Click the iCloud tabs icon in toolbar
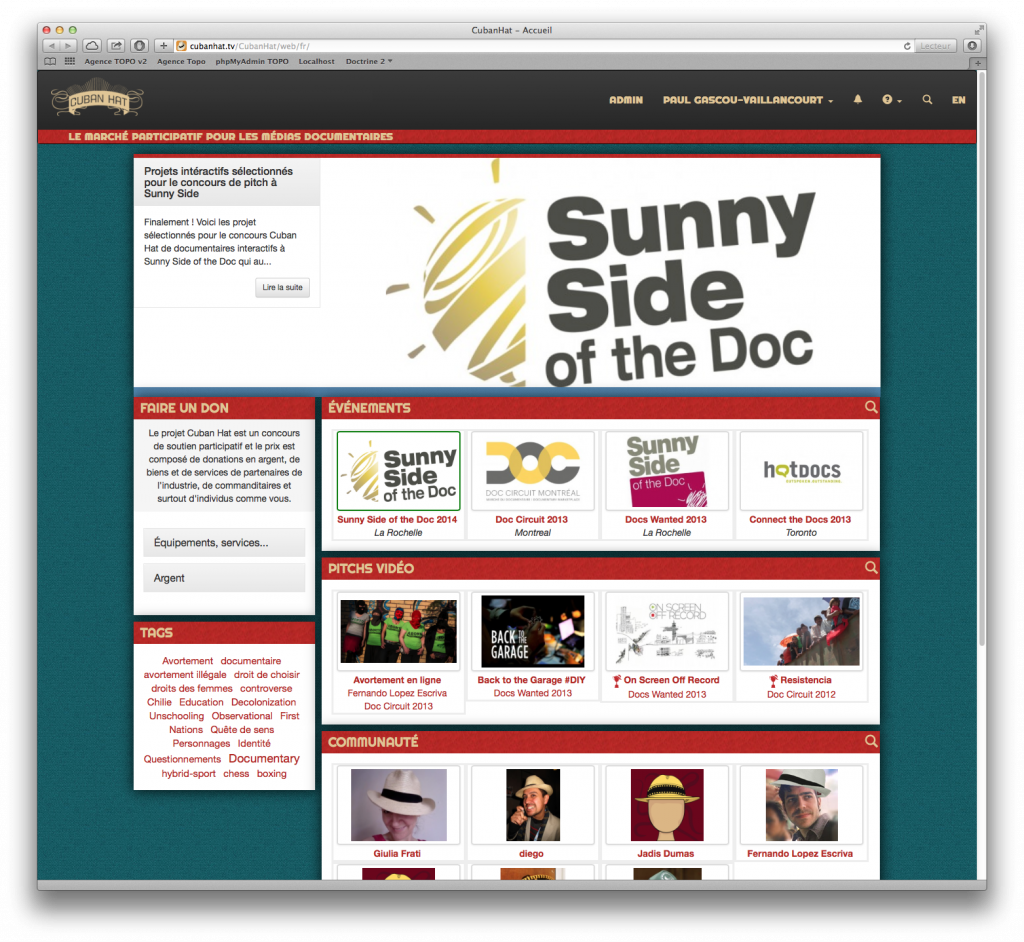The width and height of the screenshot is (1024, 942). 92,46
